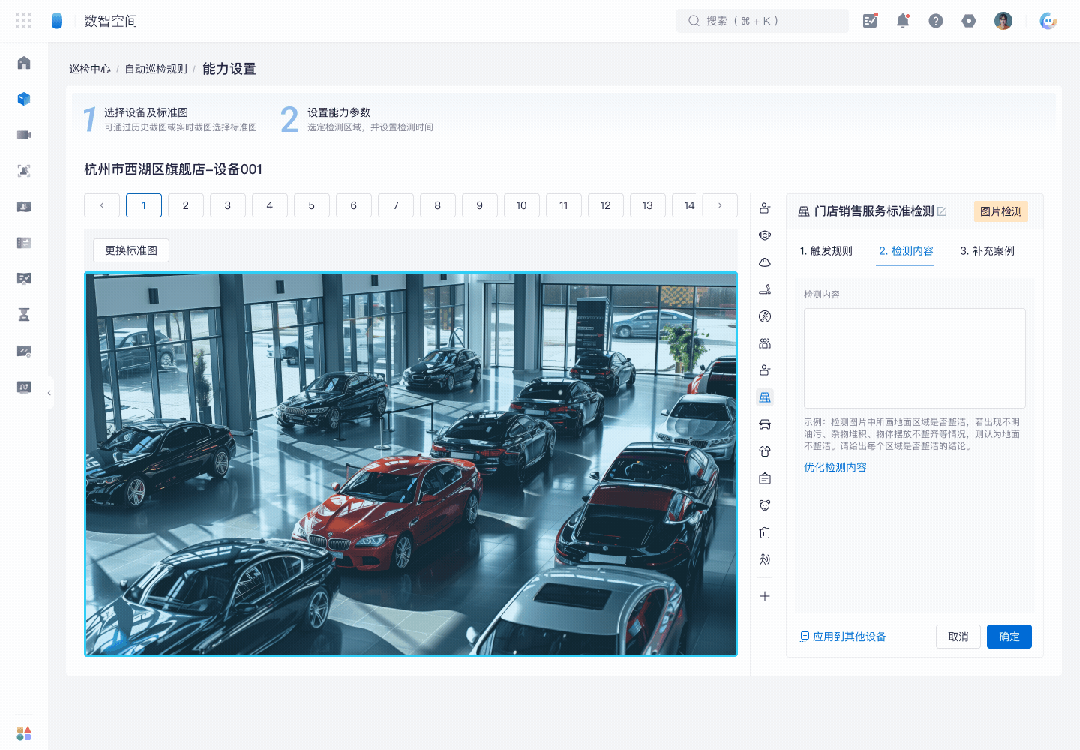Open the AI assistant robot icon at top right
This screenshot has height=750, width=1080.
pos(1048,21)
